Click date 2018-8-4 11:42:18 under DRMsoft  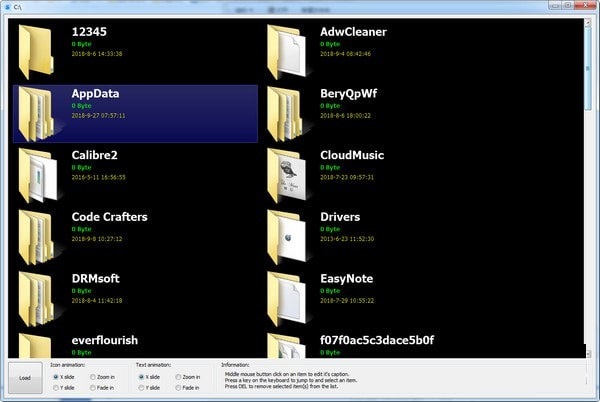[x=97, y=301]
